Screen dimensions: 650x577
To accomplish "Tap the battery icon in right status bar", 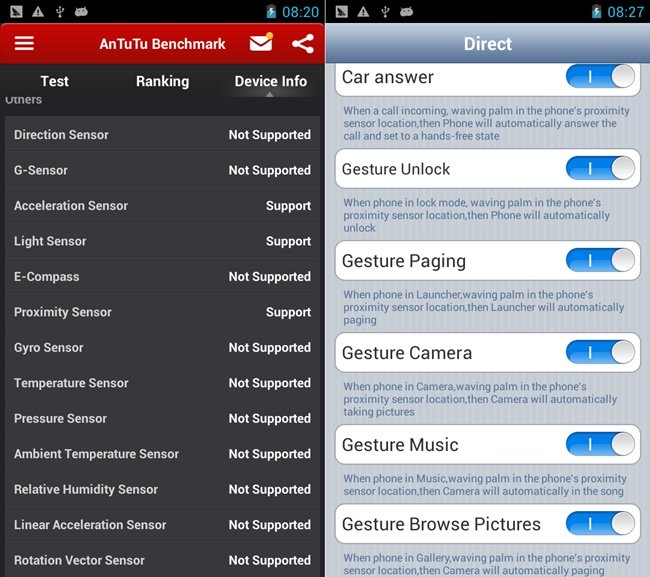I will (x=595, y=12).
